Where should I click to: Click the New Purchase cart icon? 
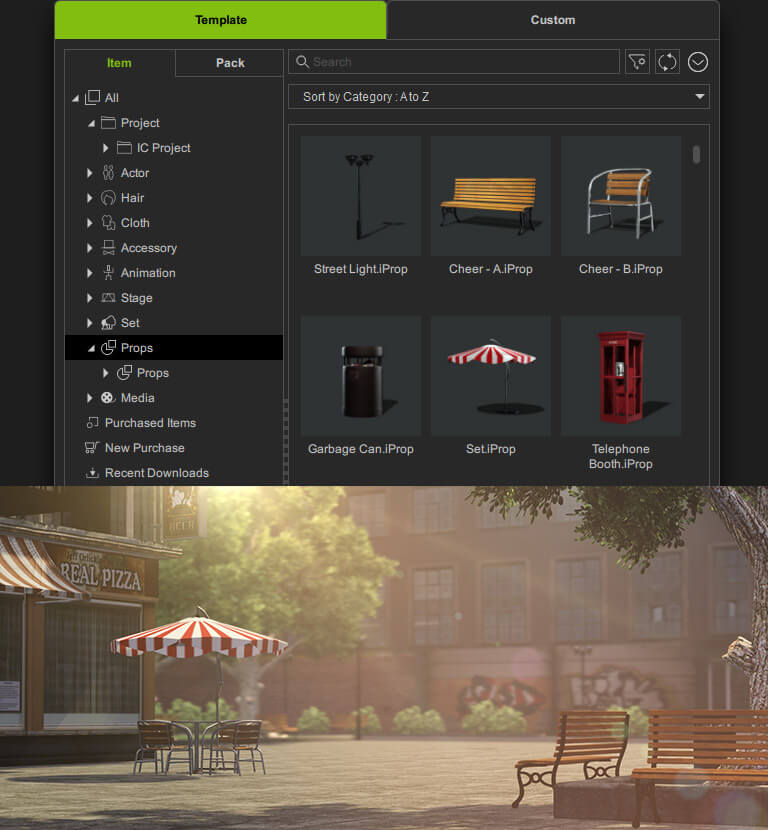pyautogui.click(x=92, y=448)
